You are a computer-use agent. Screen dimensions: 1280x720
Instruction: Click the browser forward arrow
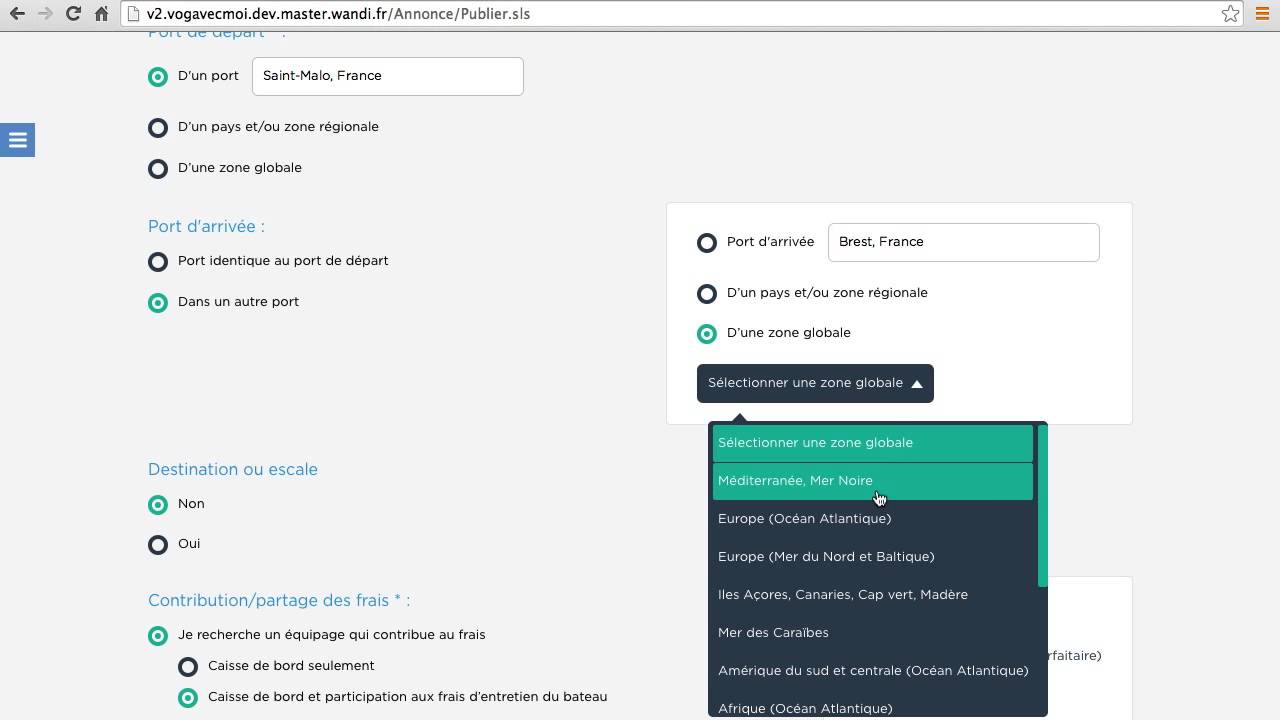[44, 14]
